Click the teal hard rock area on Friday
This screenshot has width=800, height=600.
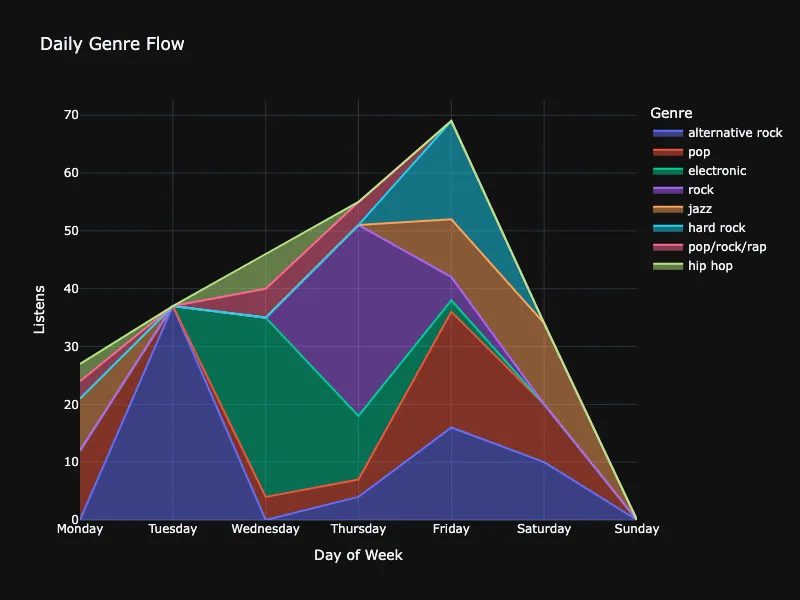[x=451, y=171]
